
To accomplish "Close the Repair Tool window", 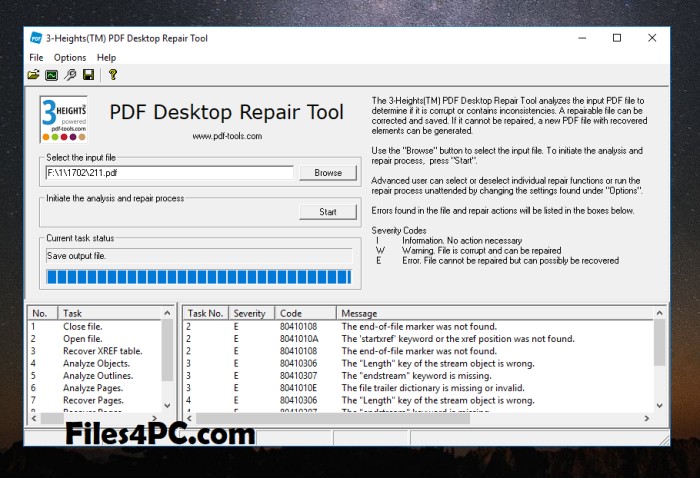I will tap(652, 38).
